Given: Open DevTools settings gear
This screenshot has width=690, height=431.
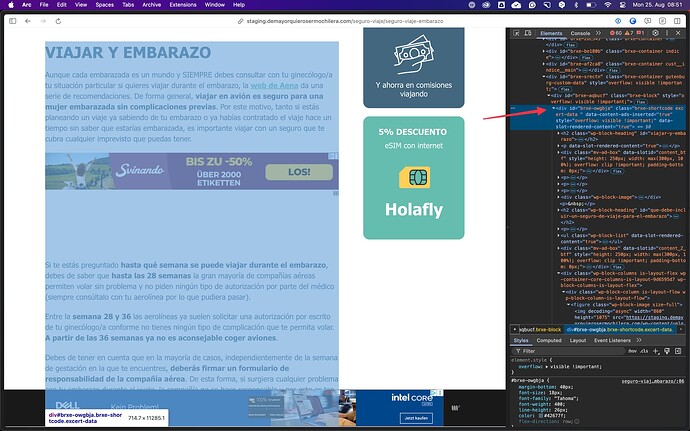Looking at the screenshot, I should 656,33.
